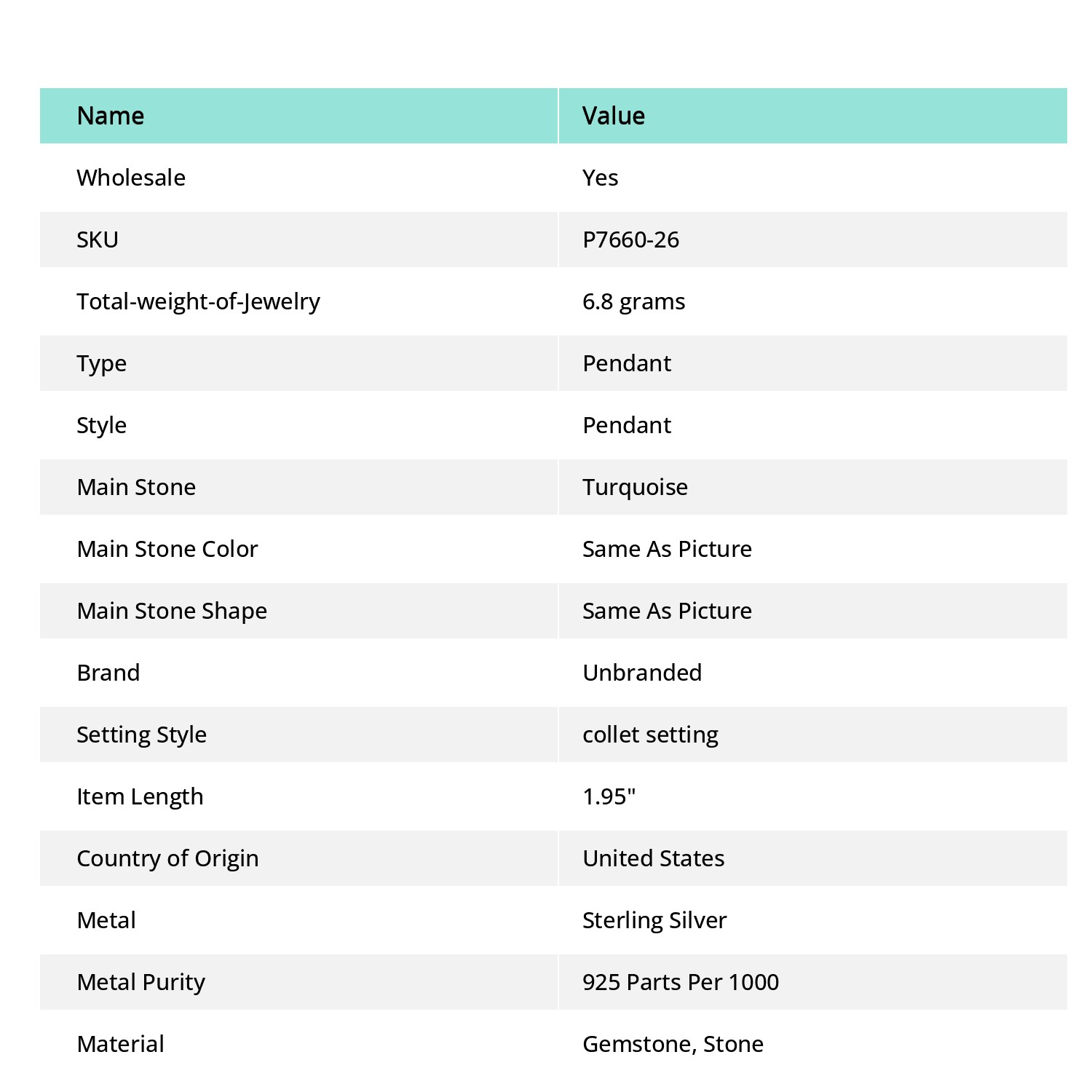Click the collet setting value

point(650,735)
